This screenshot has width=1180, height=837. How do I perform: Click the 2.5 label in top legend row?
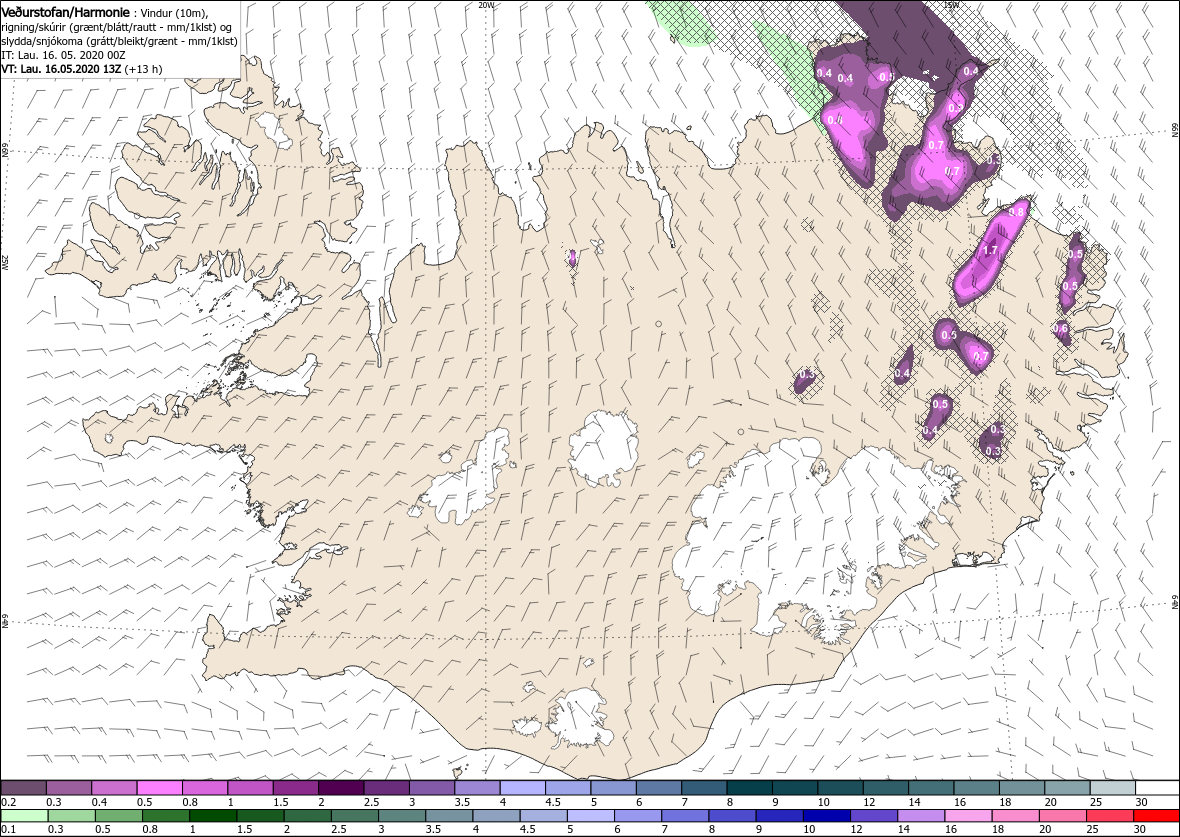click(371, 802)
